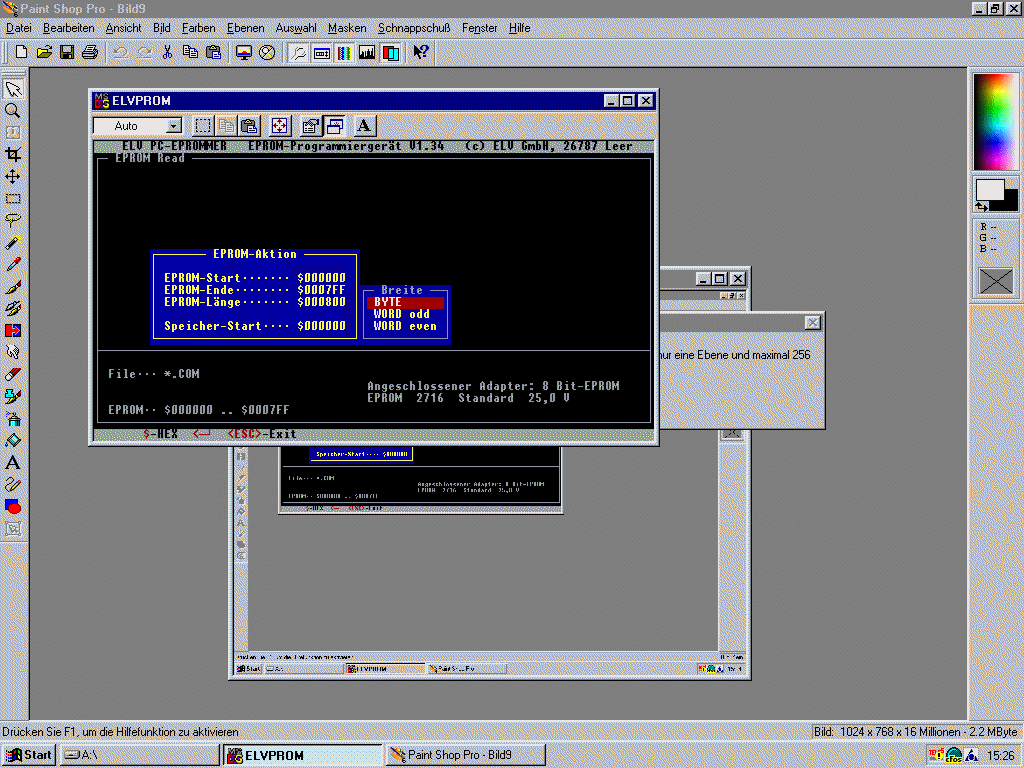Open a file with the folder icon
The width and height of the screenshot is (1024, 768).
(x=44, y=52)
